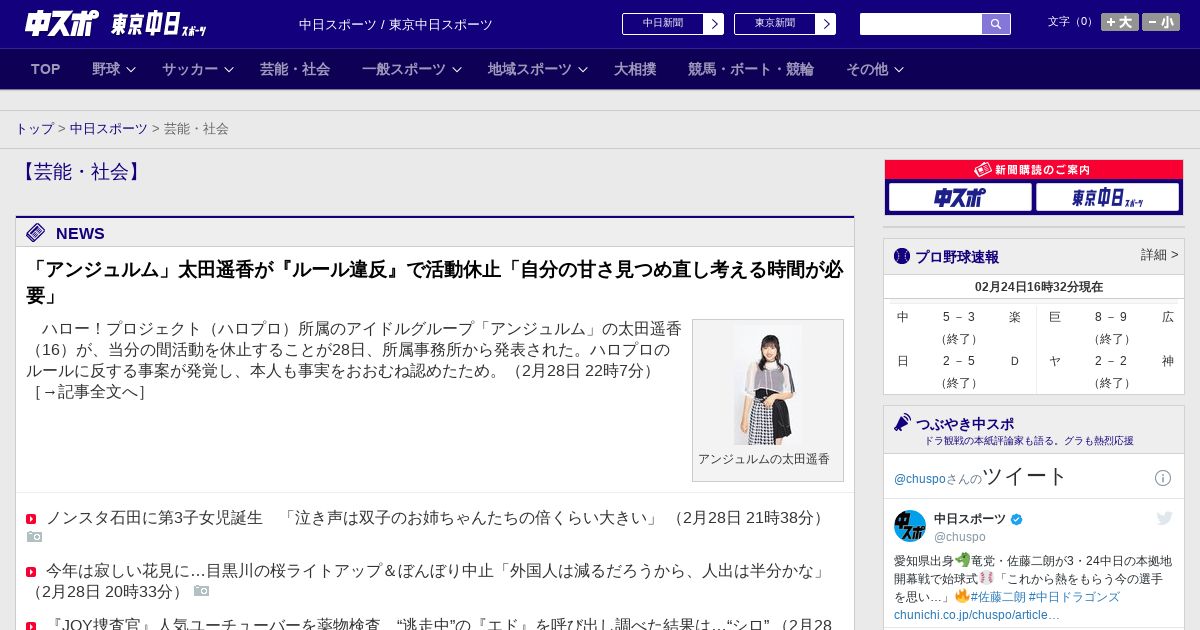Click the red bullet beside 目黒川 article

(31, 572)
